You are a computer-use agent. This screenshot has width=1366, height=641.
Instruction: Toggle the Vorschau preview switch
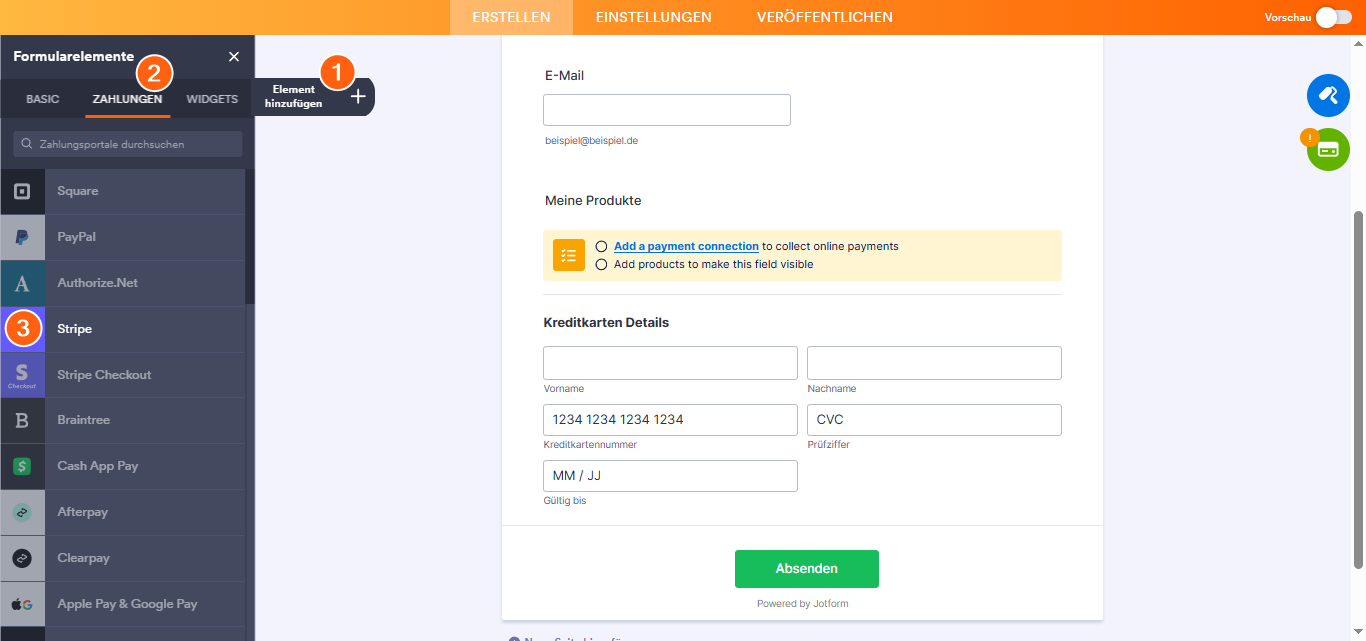click(1334, 17)
